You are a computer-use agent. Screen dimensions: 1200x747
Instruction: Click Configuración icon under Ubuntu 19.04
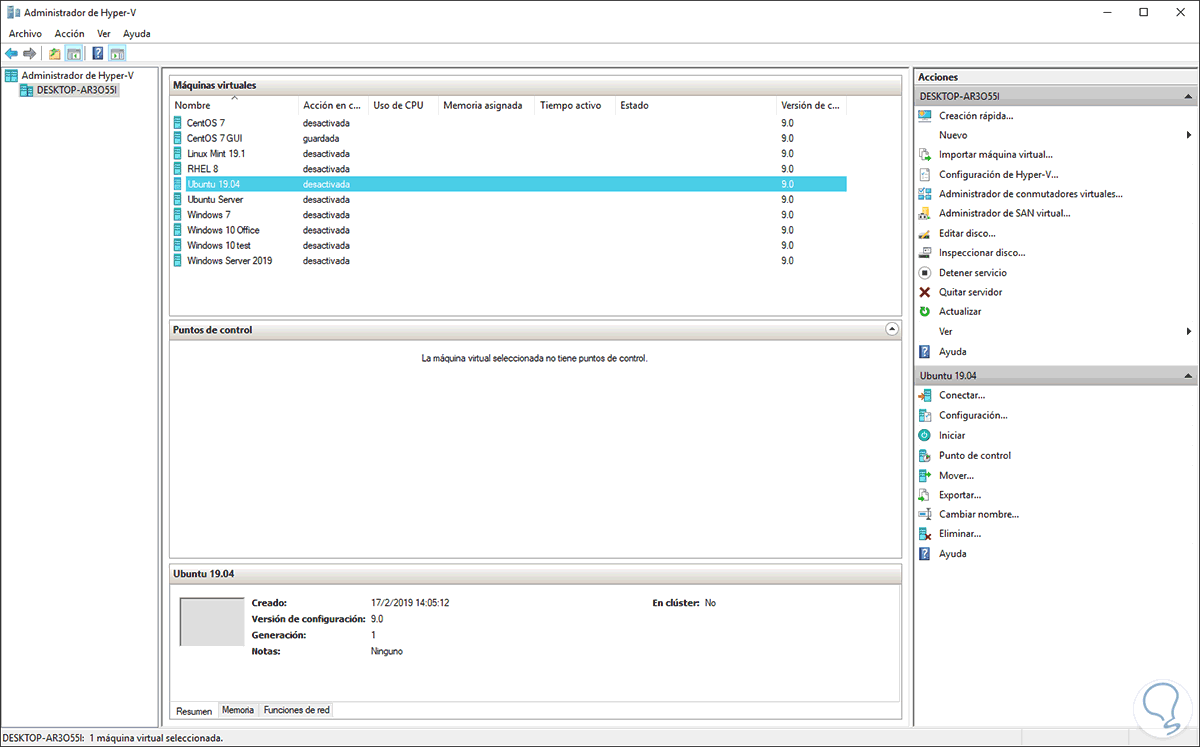click(x=925, y=415)
